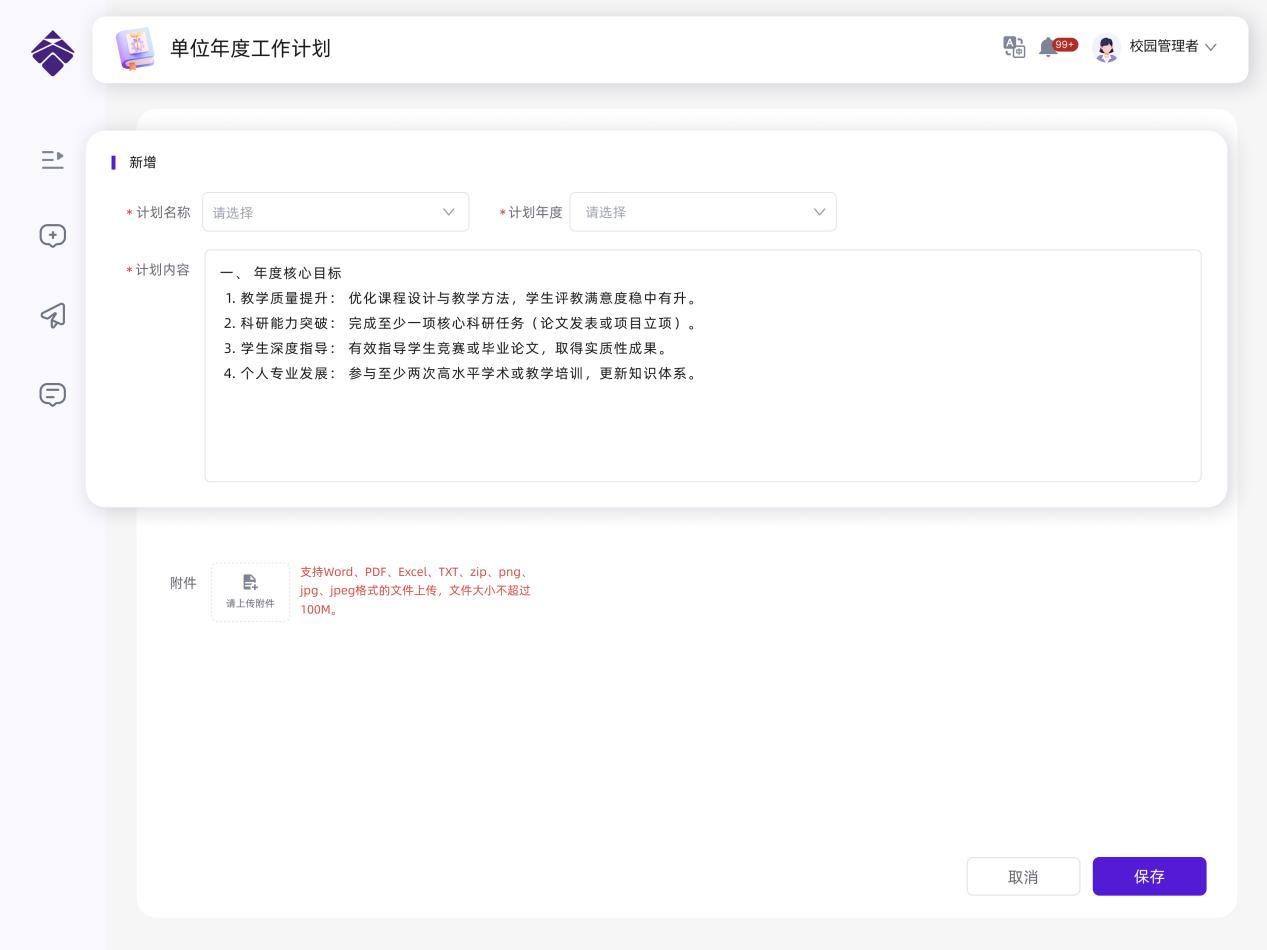Click the sidebar message lines icon
Viewport: 1267px width, 950px height.
[x=52, y=395]
